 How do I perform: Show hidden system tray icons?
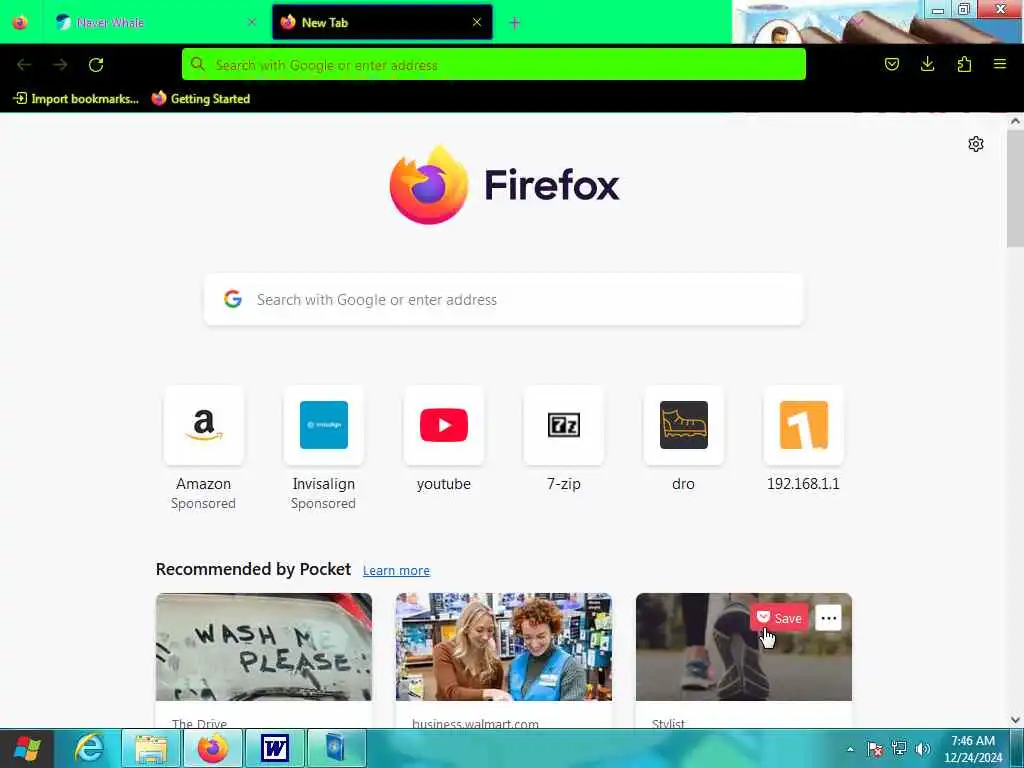pyautogui.click(x=850, y=749)
